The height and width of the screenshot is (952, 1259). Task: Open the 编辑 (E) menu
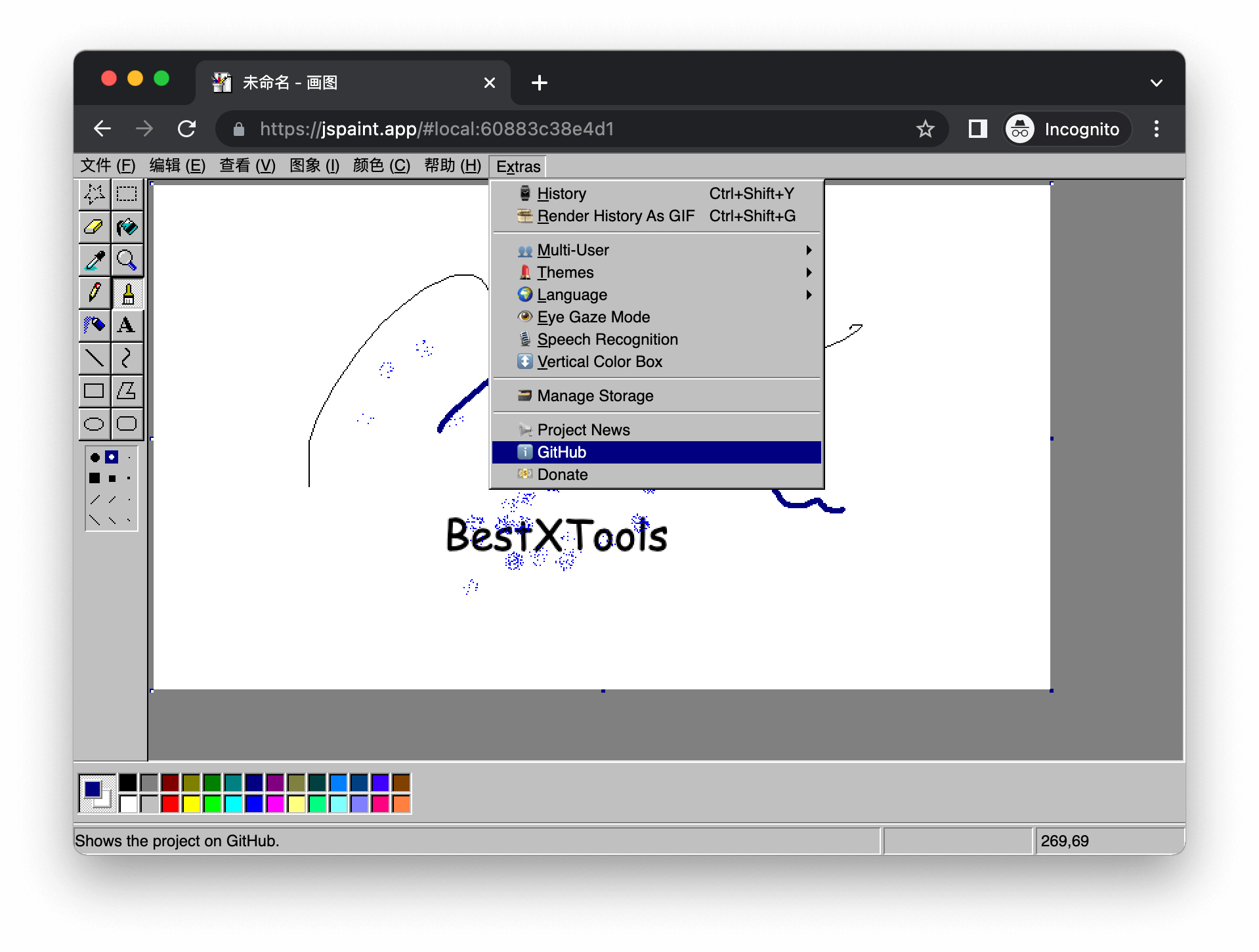(x=177, y=166)
